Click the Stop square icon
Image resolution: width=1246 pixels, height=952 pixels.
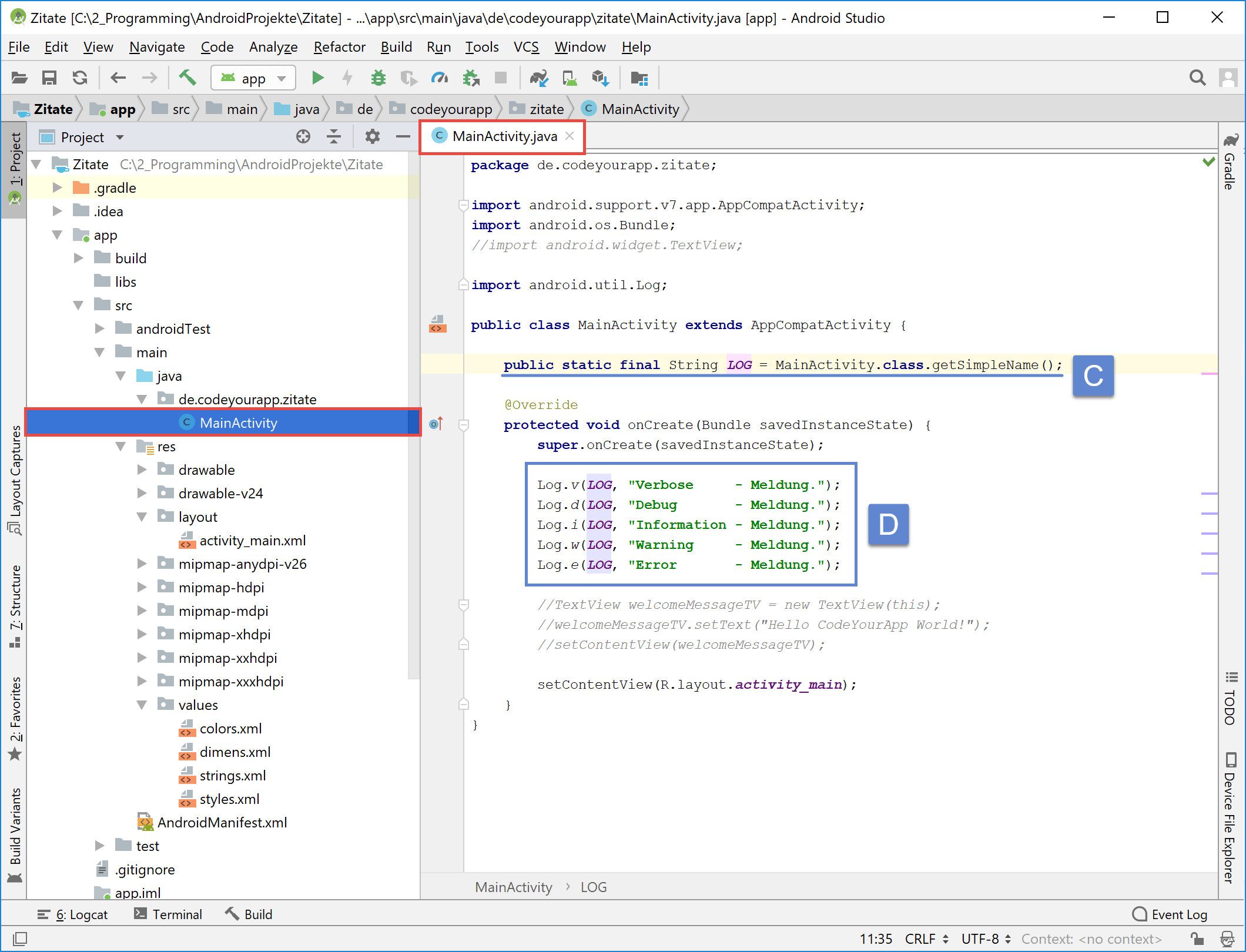pos(501,78)
